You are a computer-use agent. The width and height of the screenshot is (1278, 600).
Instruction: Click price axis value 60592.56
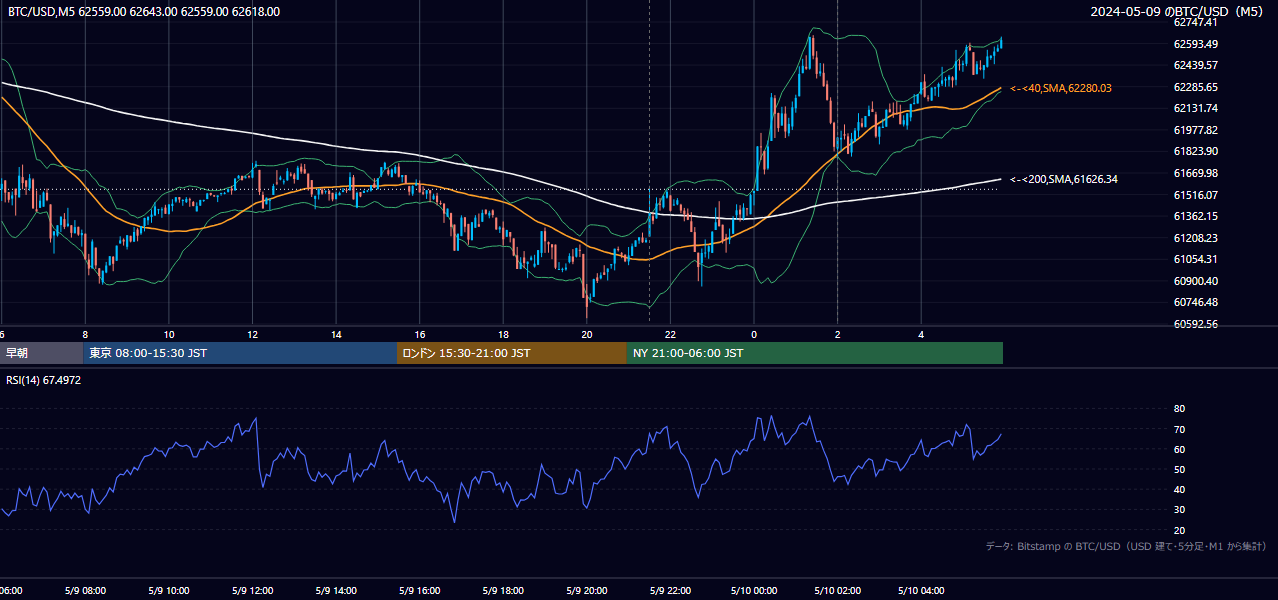pyautogui.click(x=1195, y=324)
